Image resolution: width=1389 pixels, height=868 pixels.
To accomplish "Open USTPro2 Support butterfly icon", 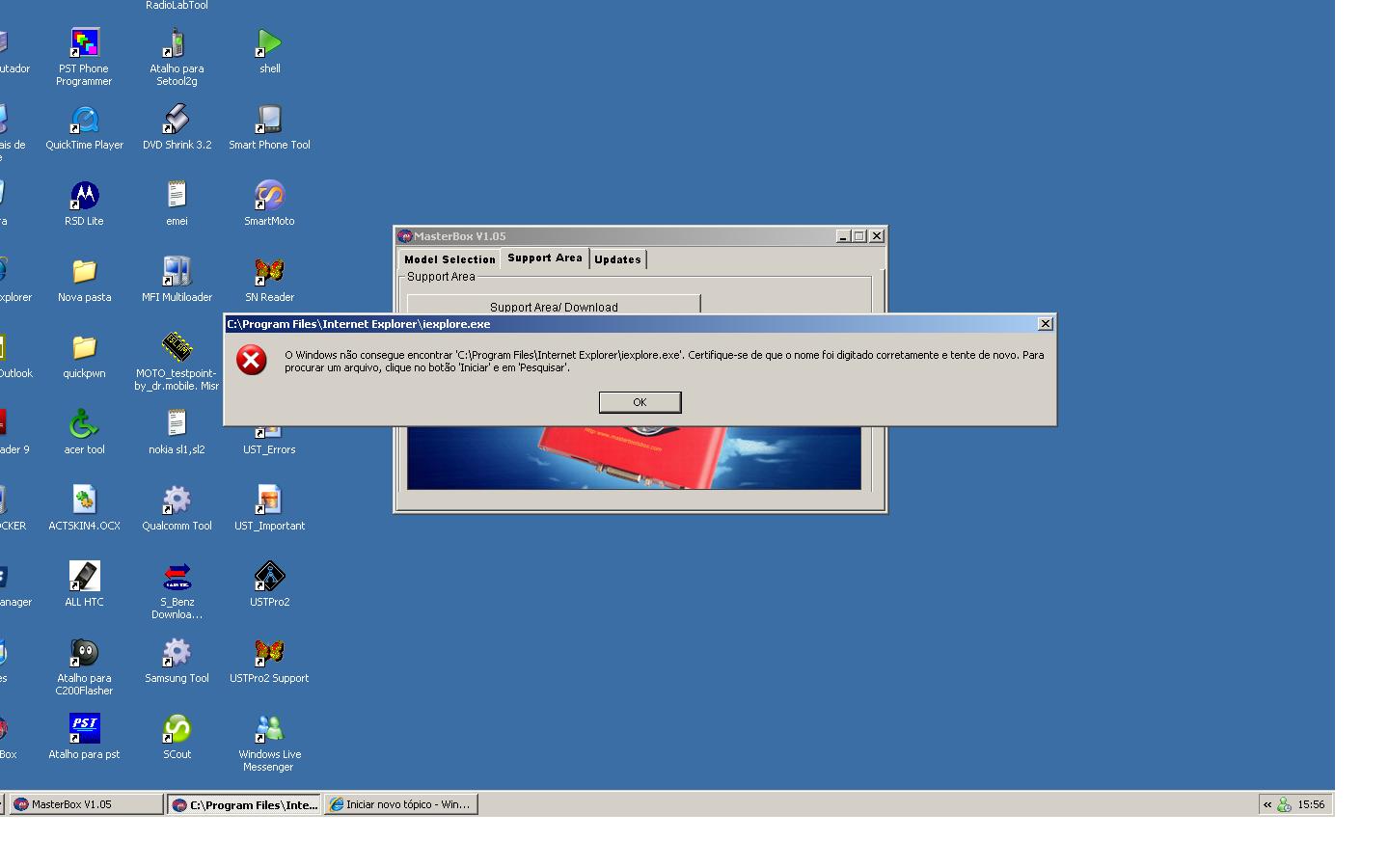I will pyautogui.click(x=269, y=653).
